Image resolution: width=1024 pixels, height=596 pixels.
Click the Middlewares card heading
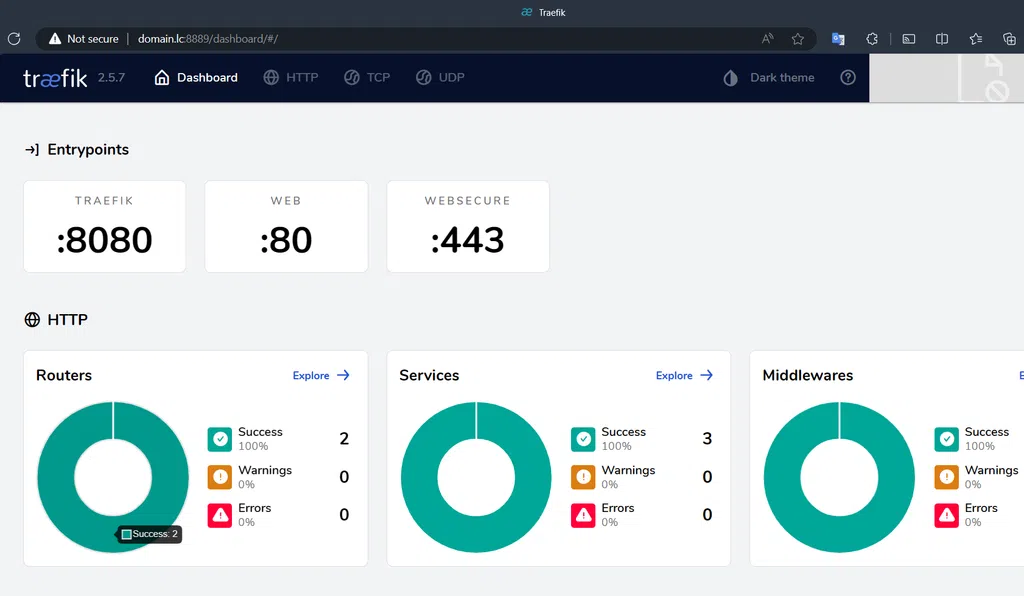click(x=808, y=375)
